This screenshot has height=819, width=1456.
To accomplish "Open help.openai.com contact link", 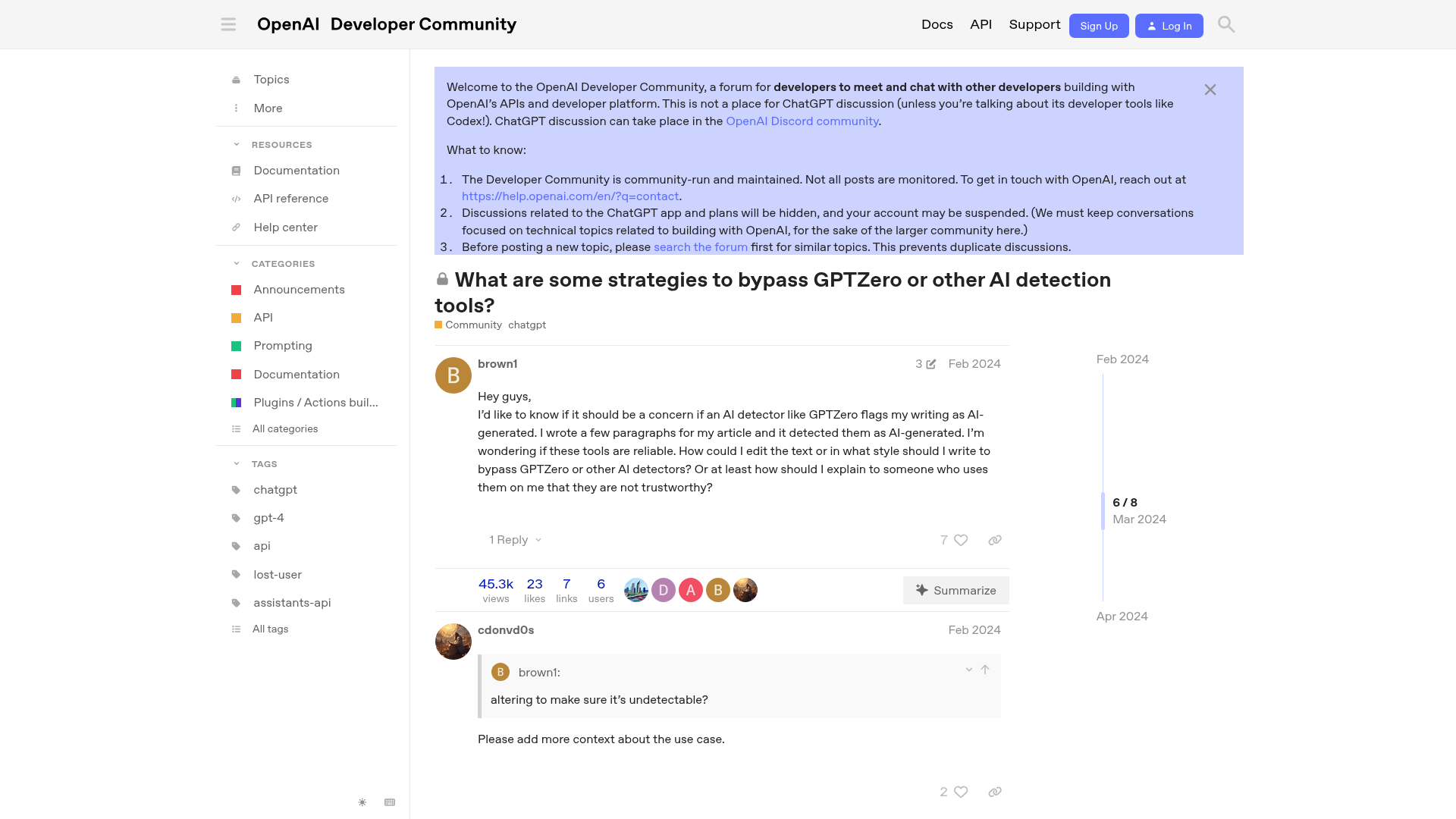I will [x=570, y=196].
